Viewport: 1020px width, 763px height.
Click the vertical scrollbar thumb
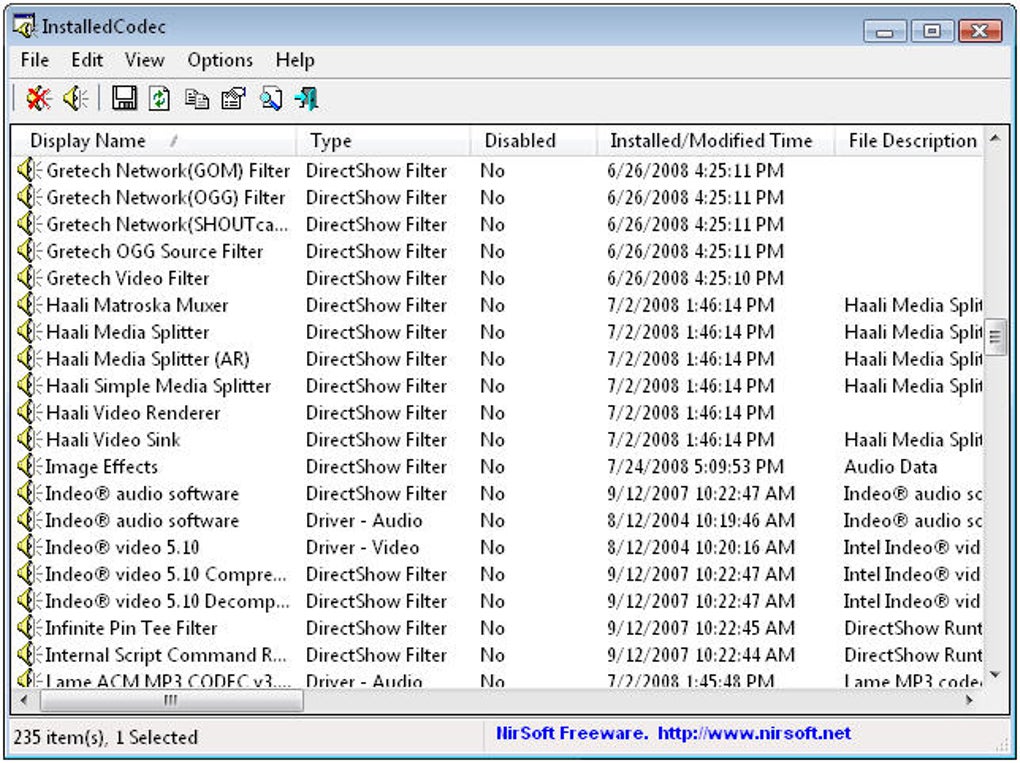click(995, 336)
